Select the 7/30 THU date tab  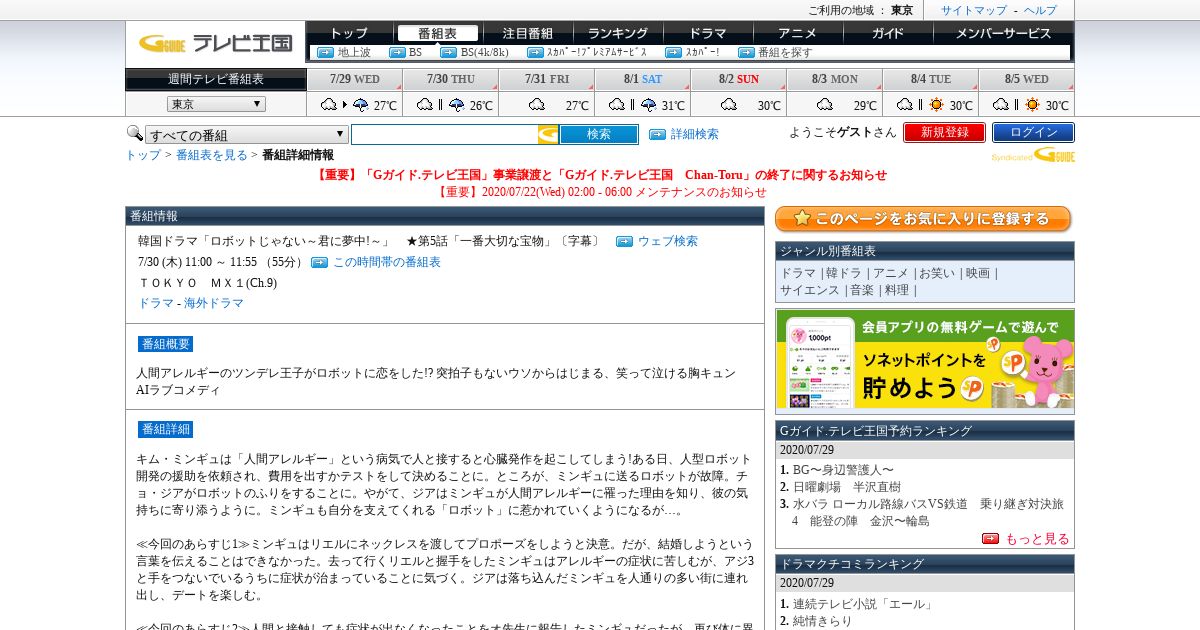click(451, 79)
